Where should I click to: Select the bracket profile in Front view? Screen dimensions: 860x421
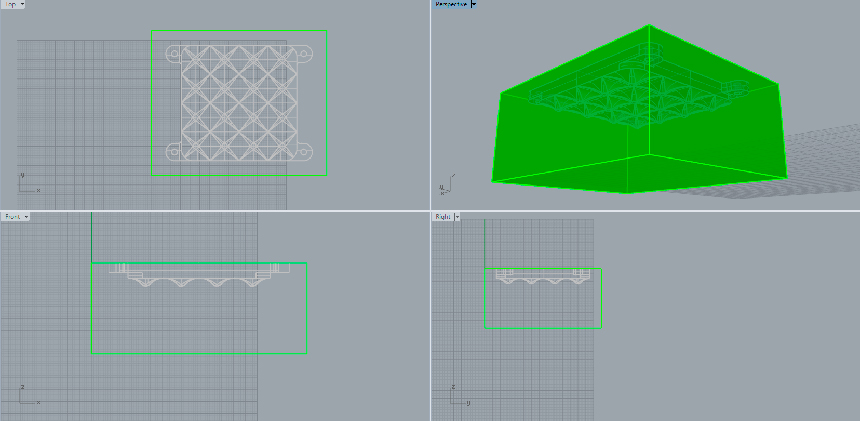coord(200,275)
